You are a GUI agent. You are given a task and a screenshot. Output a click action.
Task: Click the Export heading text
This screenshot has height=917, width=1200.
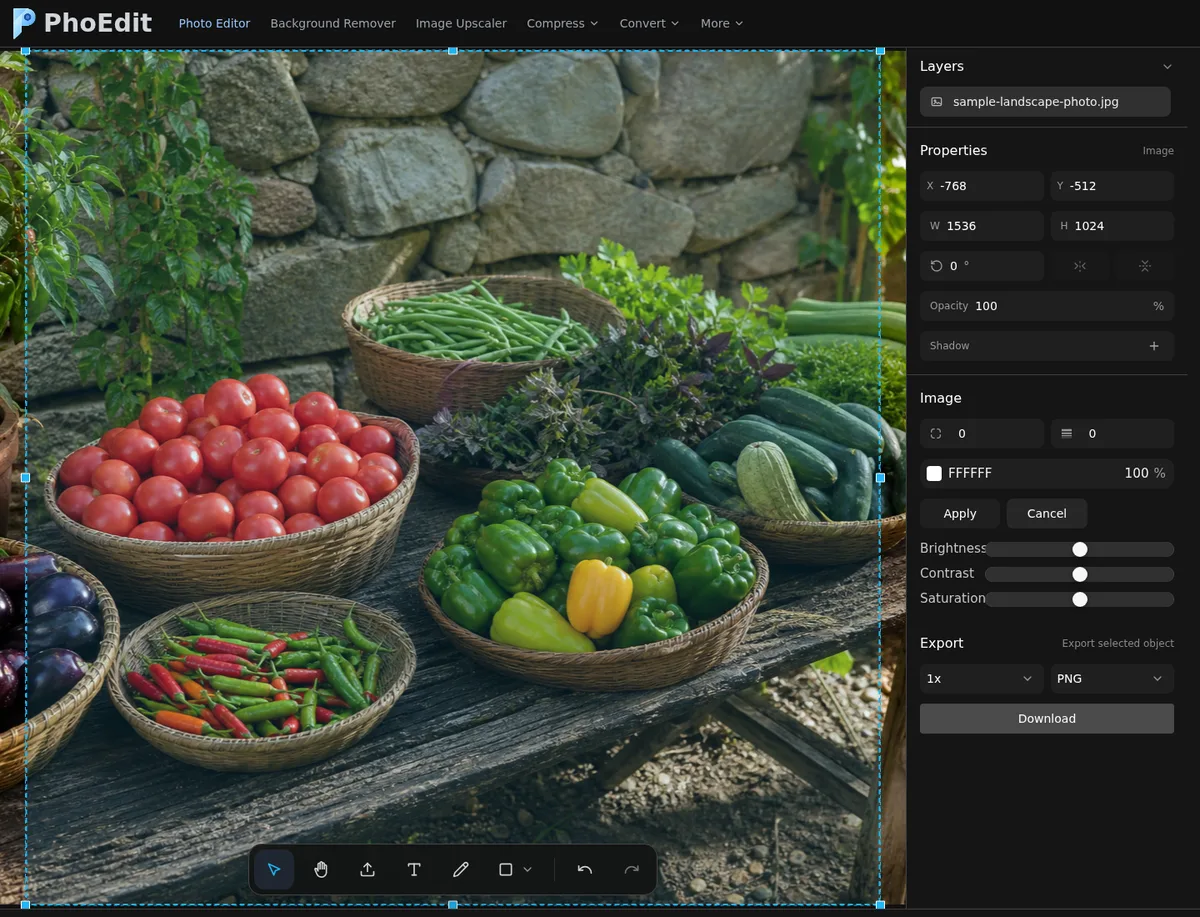click(x=941, y=643)
